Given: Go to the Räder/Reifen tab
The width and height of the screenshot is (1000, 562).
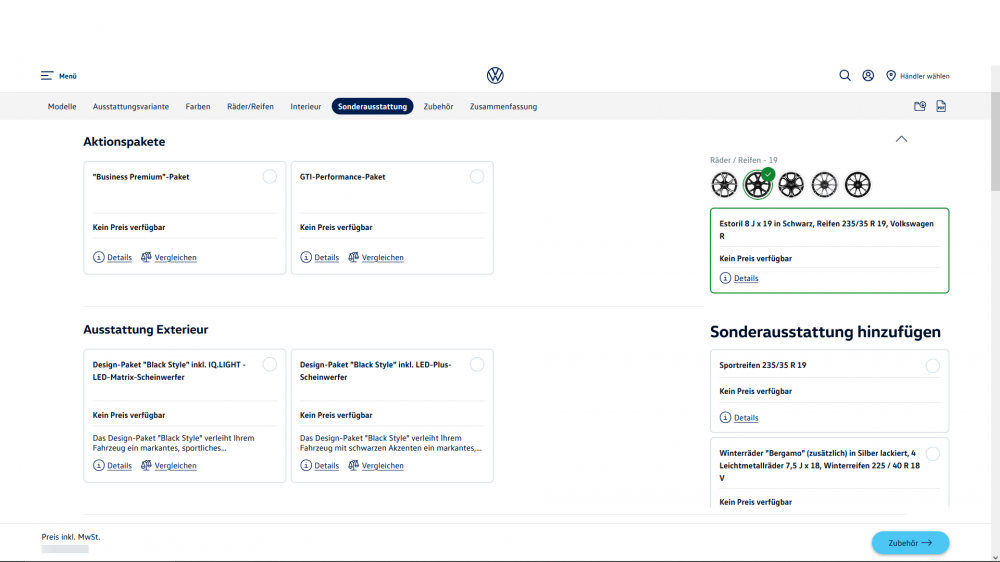Looking at the screenshot, I should [250, 107].
